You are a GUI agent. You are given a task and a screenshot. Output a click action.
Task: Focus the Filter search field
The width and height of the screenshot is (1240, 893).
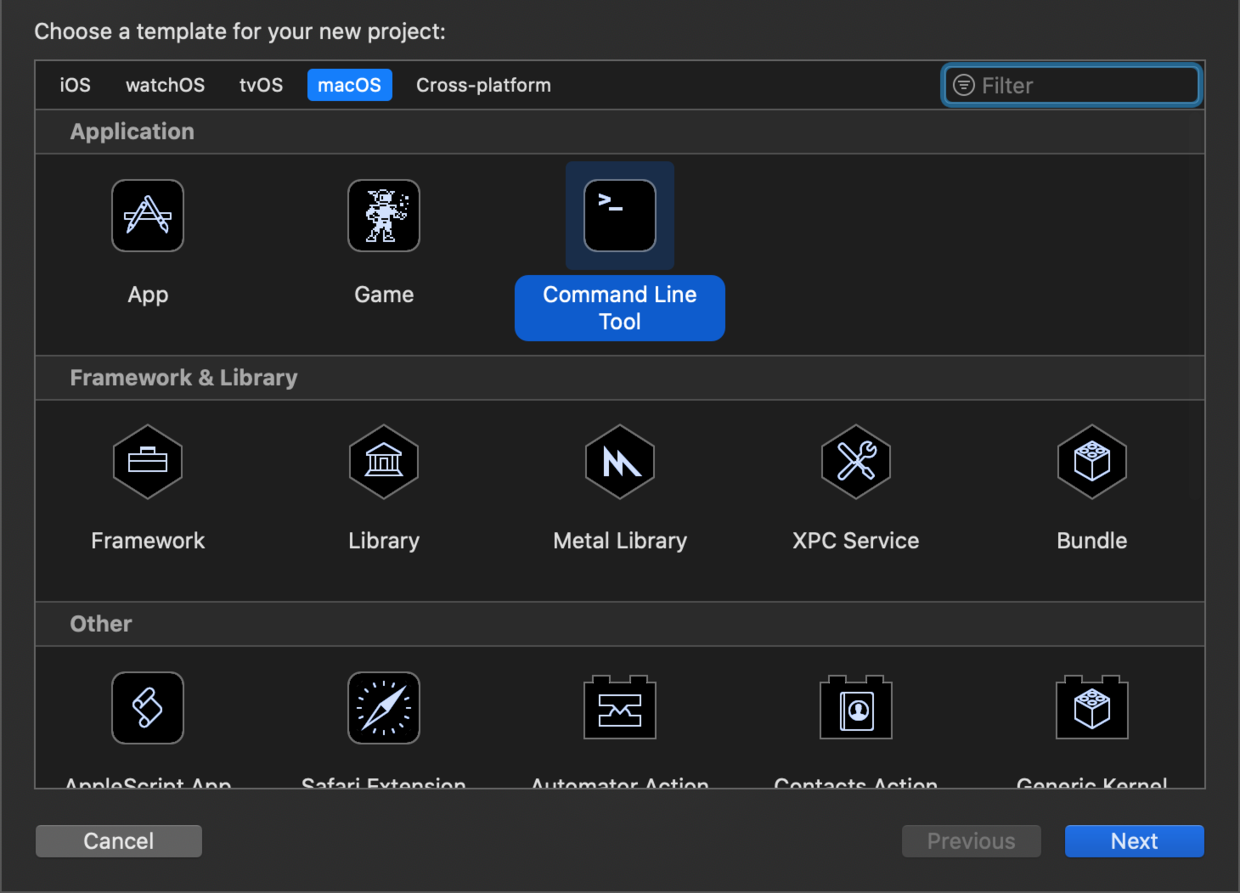[1071, 85]
